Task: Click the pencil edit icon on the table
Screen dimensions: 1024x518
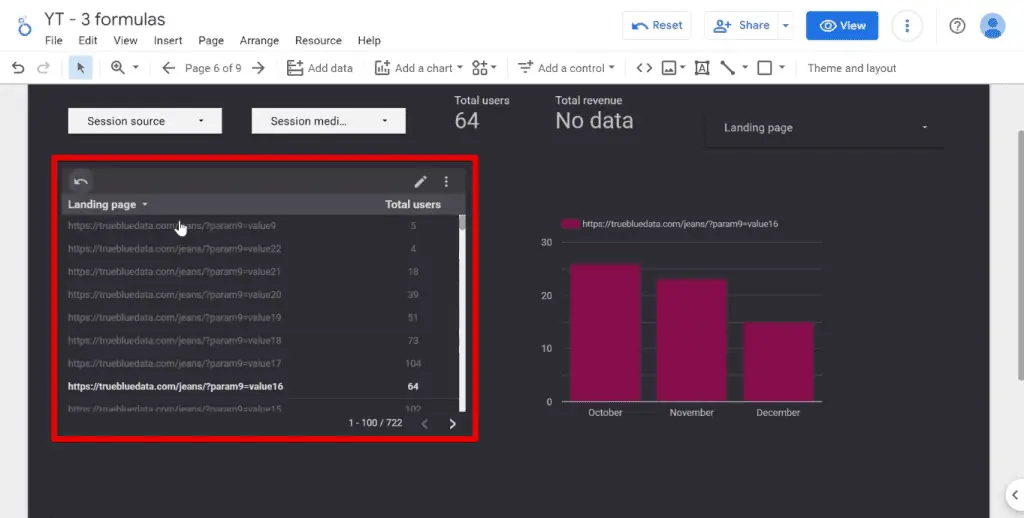Action: (421, 181)
